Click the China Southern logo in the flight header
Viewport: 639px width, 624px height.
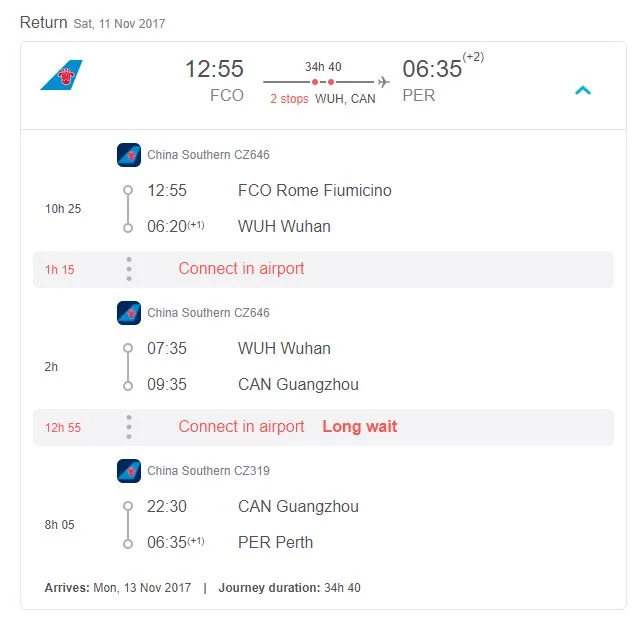click(x=61, y=75)
